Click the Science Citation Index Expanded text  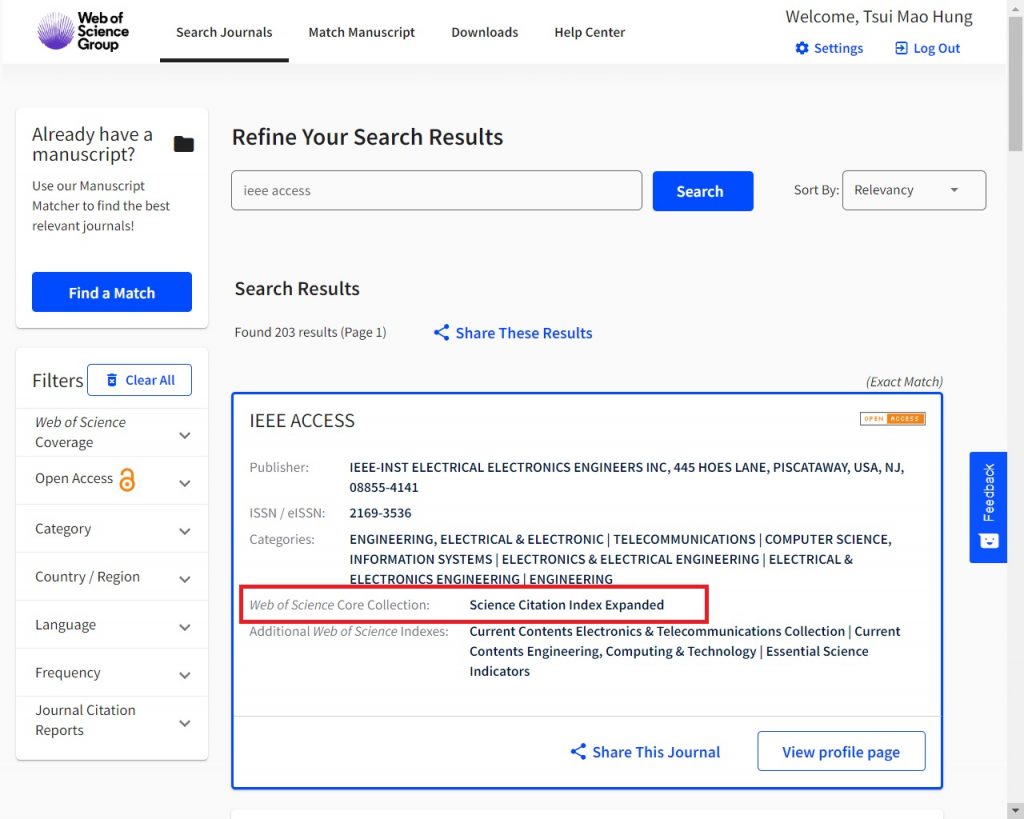[x=566, y=605]
